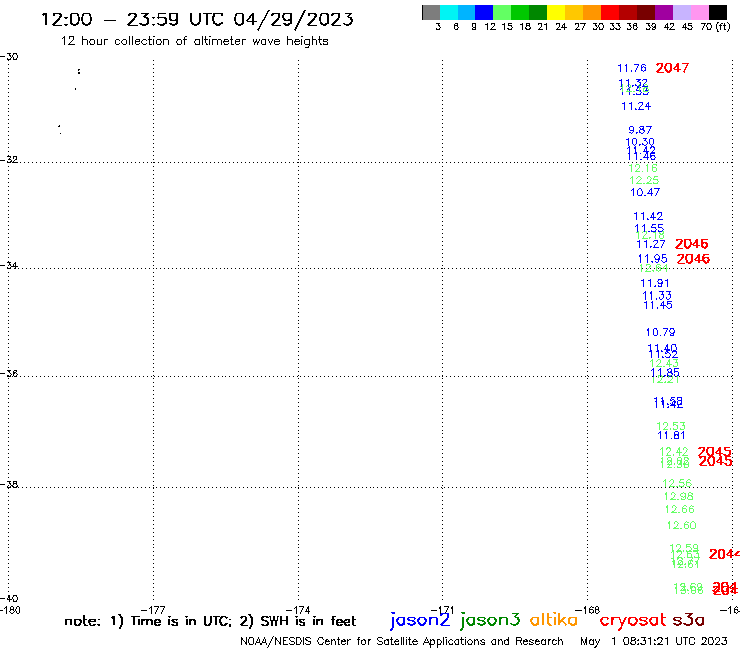Click the 'cryosat' satellite legend label

point(633,621)
